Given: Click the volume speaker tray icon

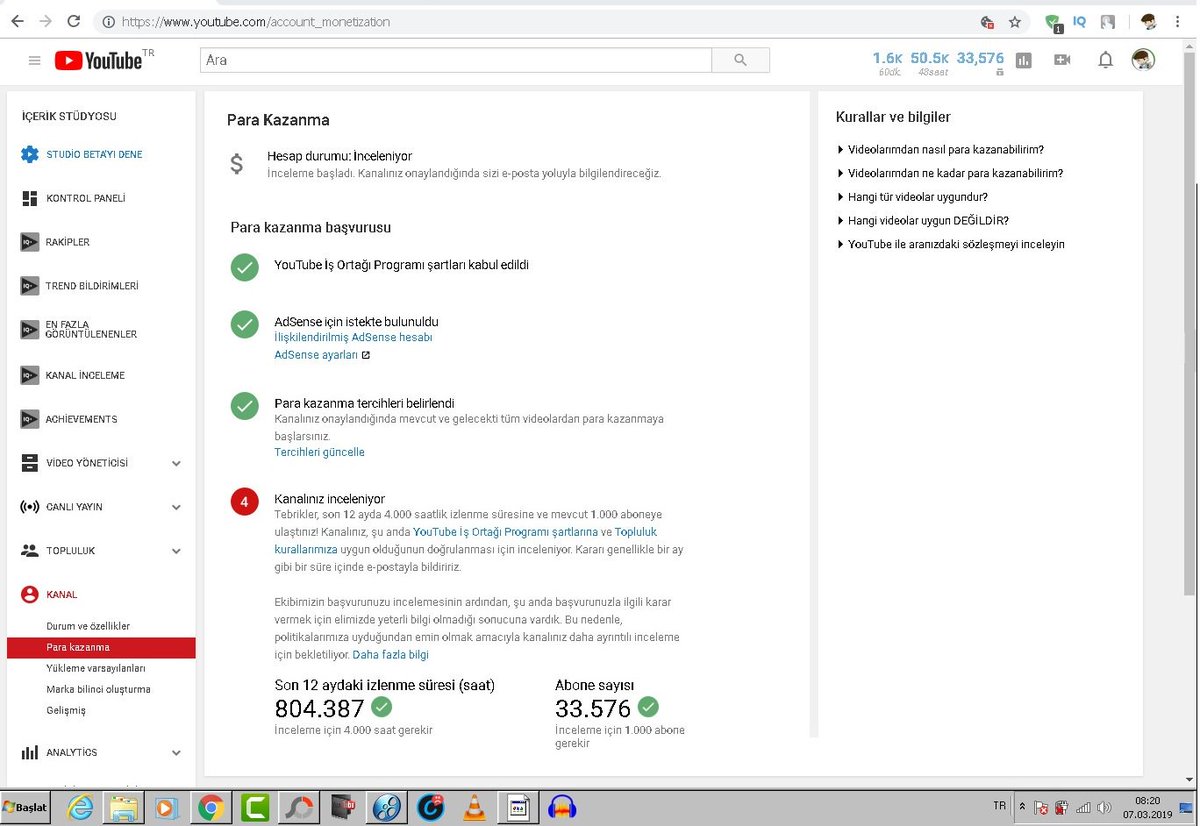Looking at the screenshot, I should click(1103, 807).
